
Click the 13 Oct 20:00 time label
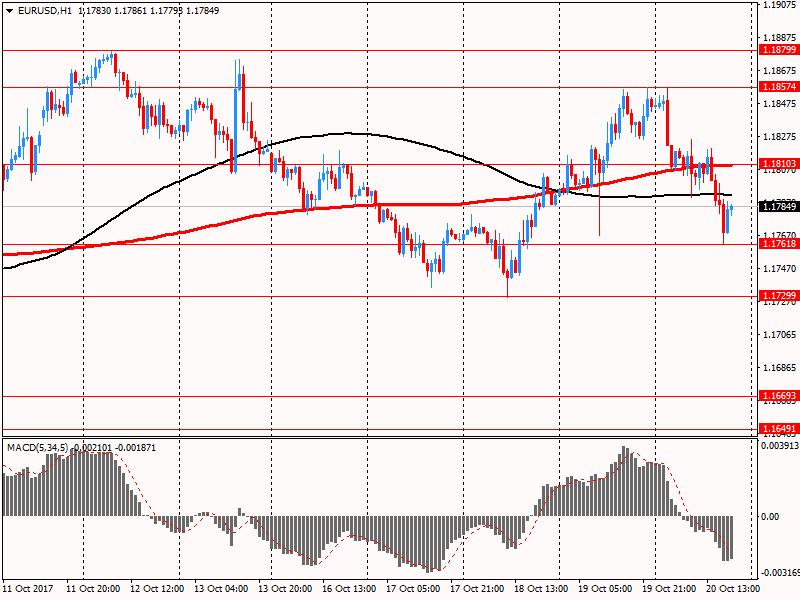(x=285, y=589)
